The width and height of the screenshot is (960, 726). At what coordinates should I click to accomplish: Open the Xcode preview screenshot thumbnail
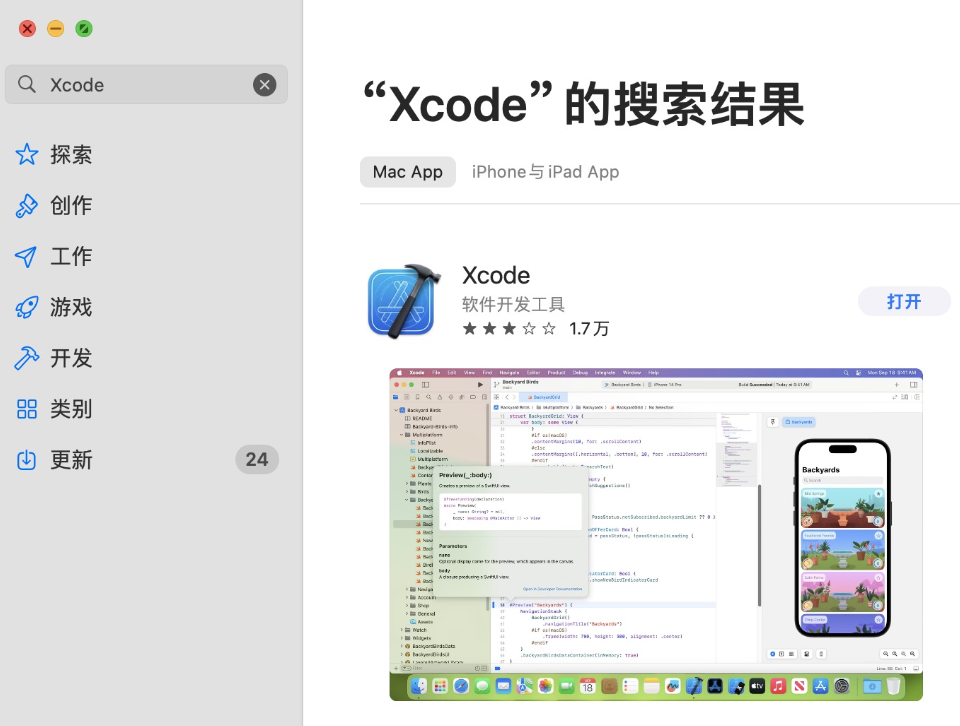(656, 534)
